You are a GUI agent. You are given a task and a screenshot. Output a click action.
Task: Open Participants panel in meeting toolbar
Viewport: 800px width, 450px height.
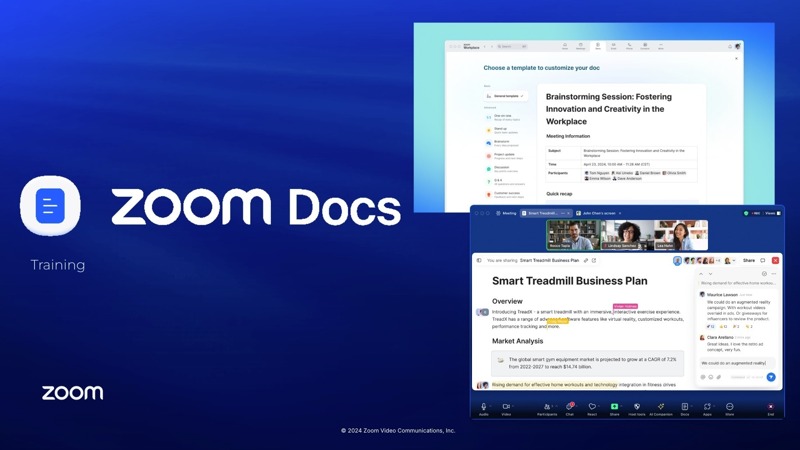coord(547,407)
